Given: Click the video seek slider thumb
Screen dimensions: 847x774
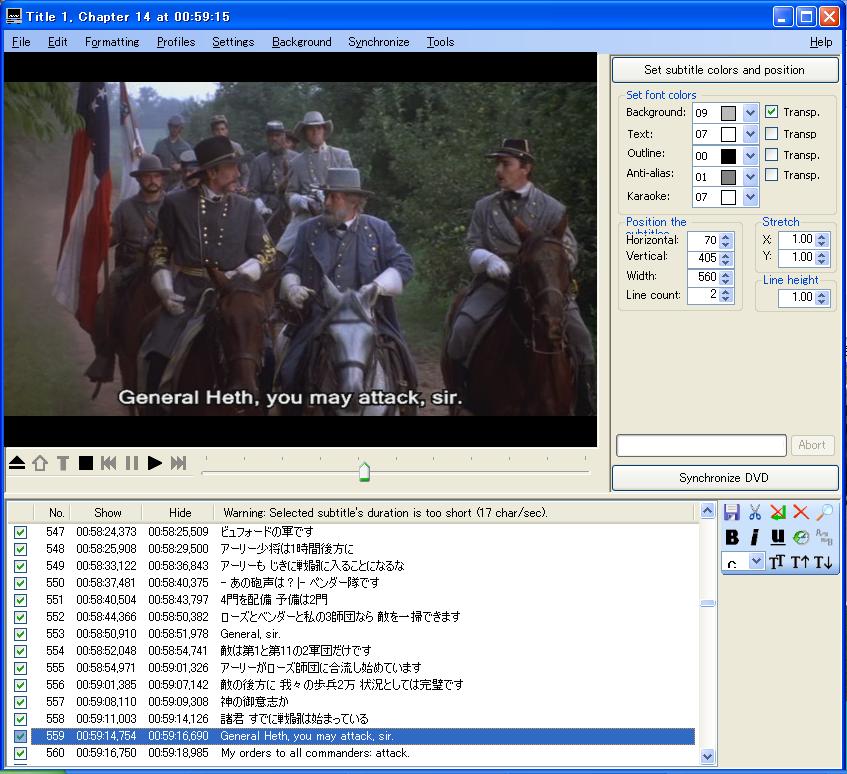Looking at the screenshot, I should tap(364, 471).
